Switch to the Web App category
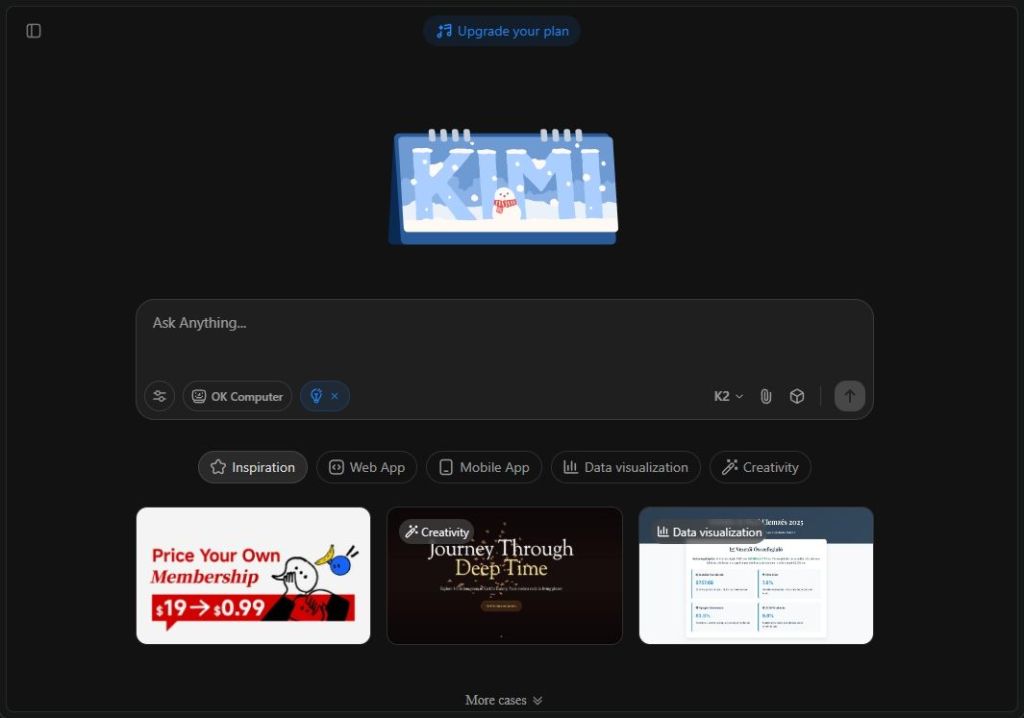This screenshot has height=718, width=1024. click(366, 467)
